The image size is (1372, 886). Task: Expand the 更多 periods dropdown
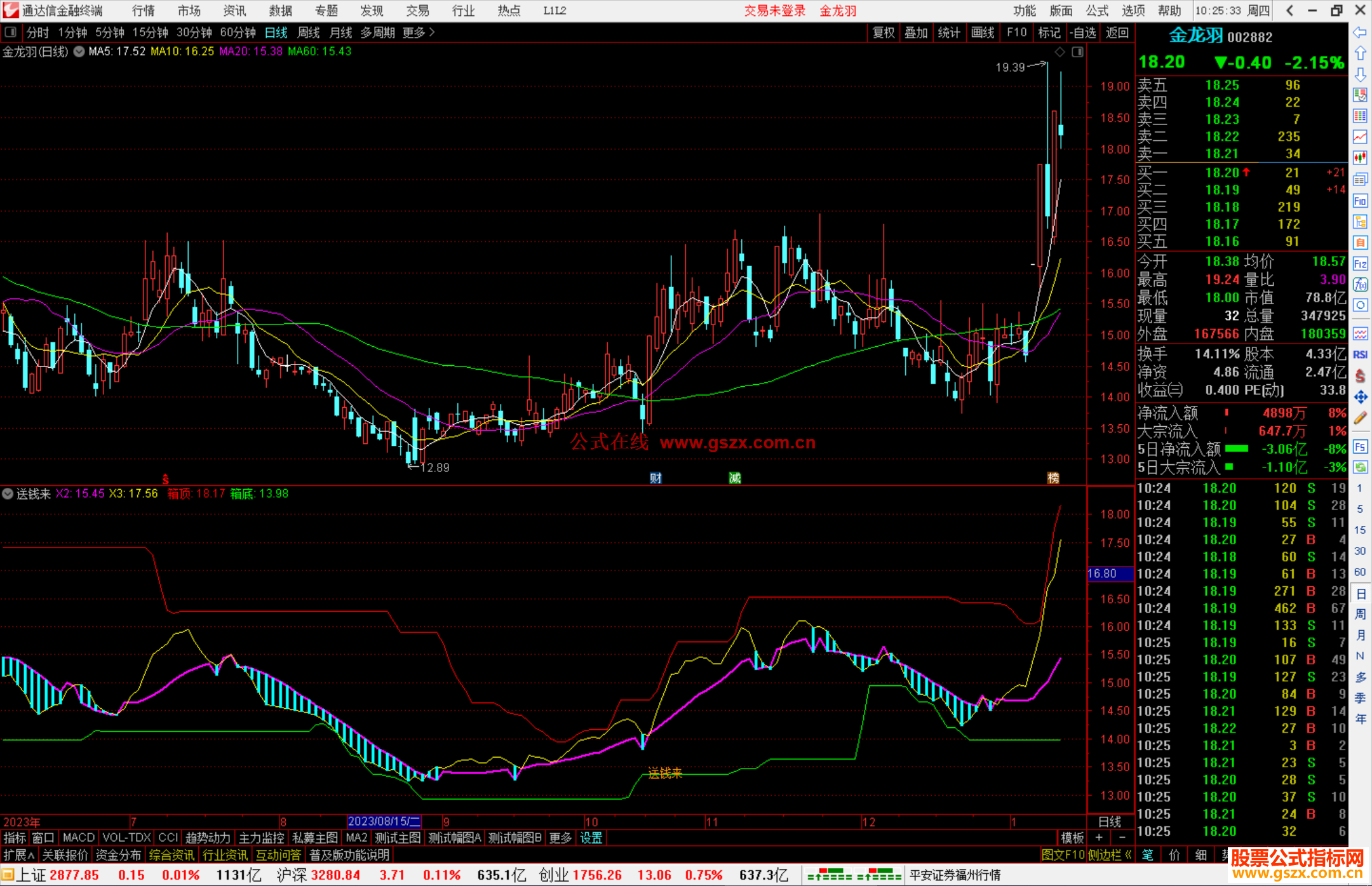click(418, 32)
